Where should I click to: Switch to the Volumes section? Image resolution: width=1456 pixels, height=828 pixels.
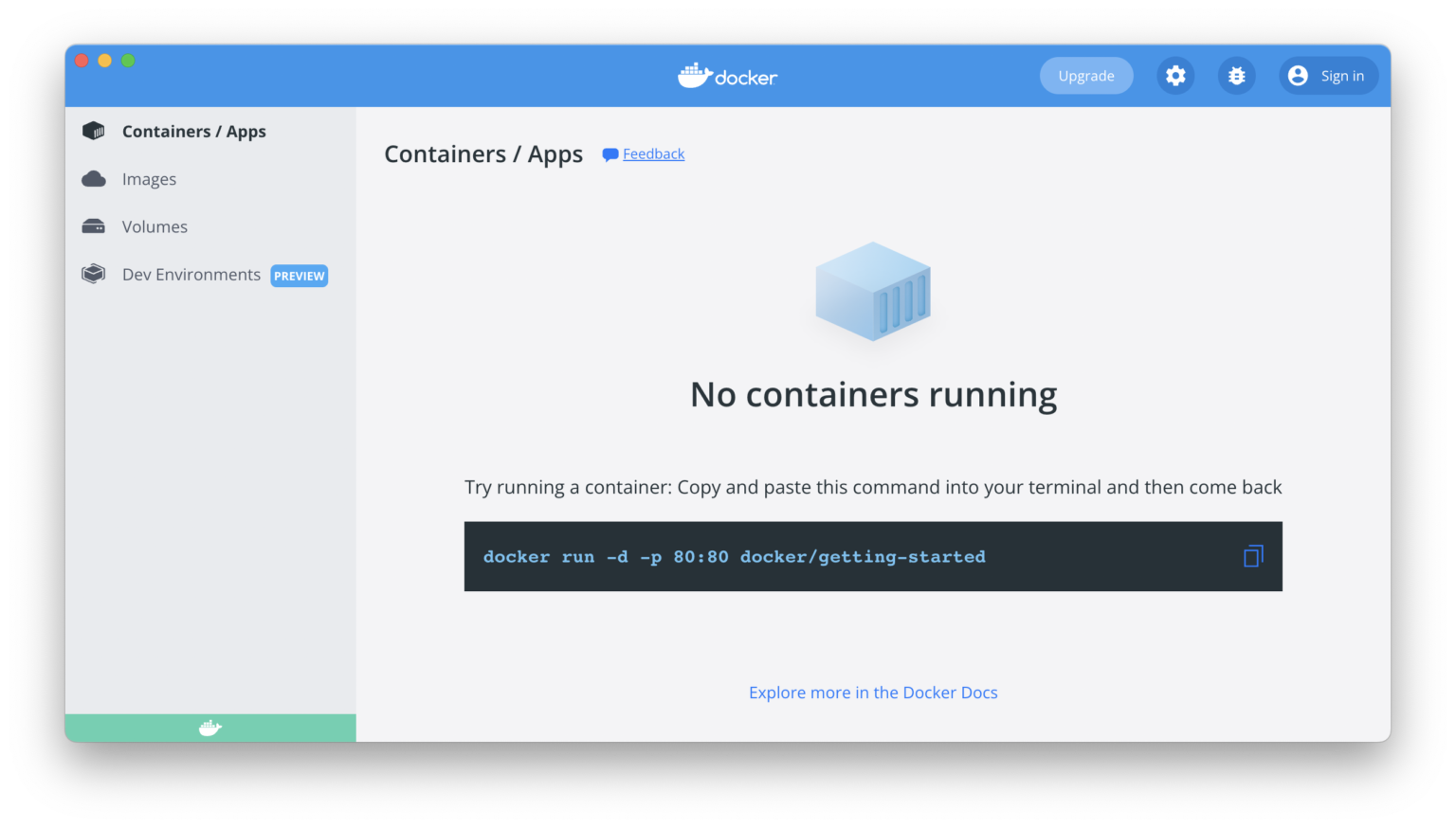tap(155, 225)
